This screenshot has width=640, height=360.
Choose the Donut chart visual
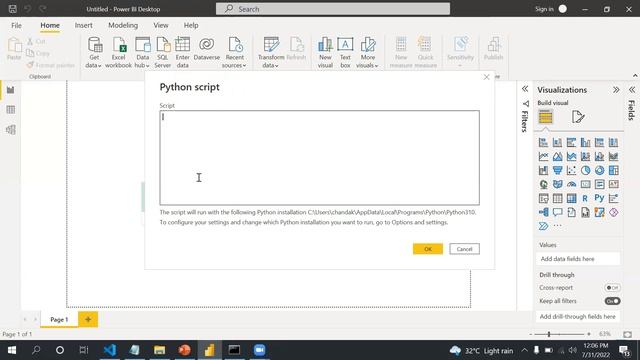(599, 170)
